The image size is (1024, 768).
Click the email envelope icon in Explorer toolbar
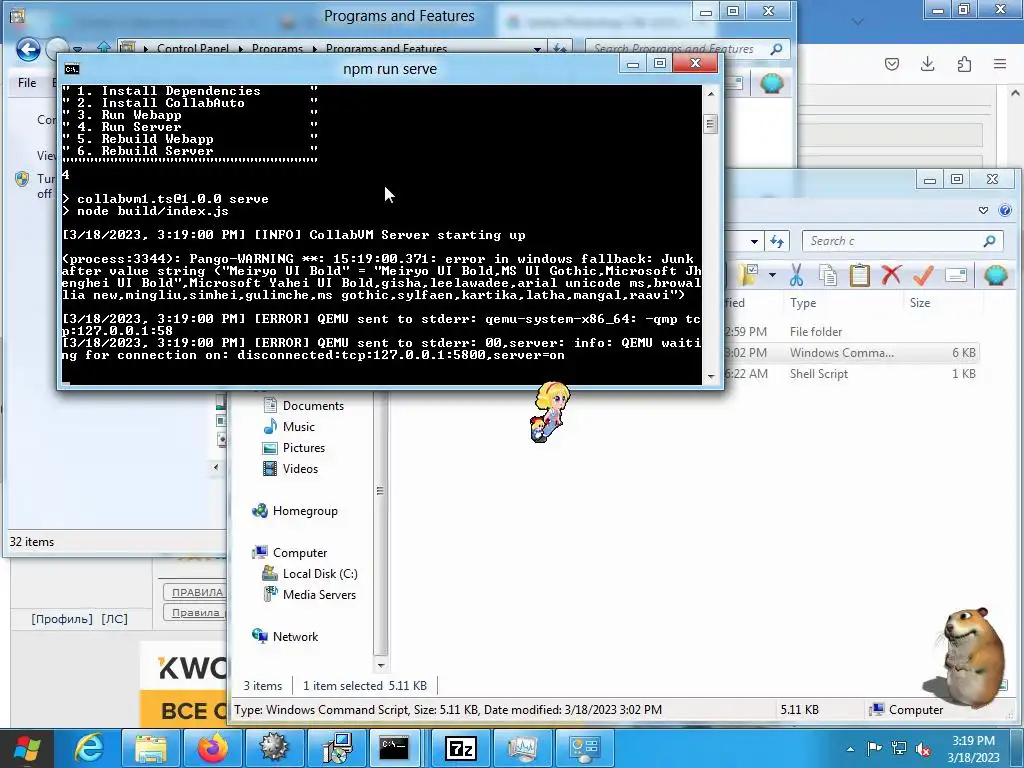[x=955, y=276]
